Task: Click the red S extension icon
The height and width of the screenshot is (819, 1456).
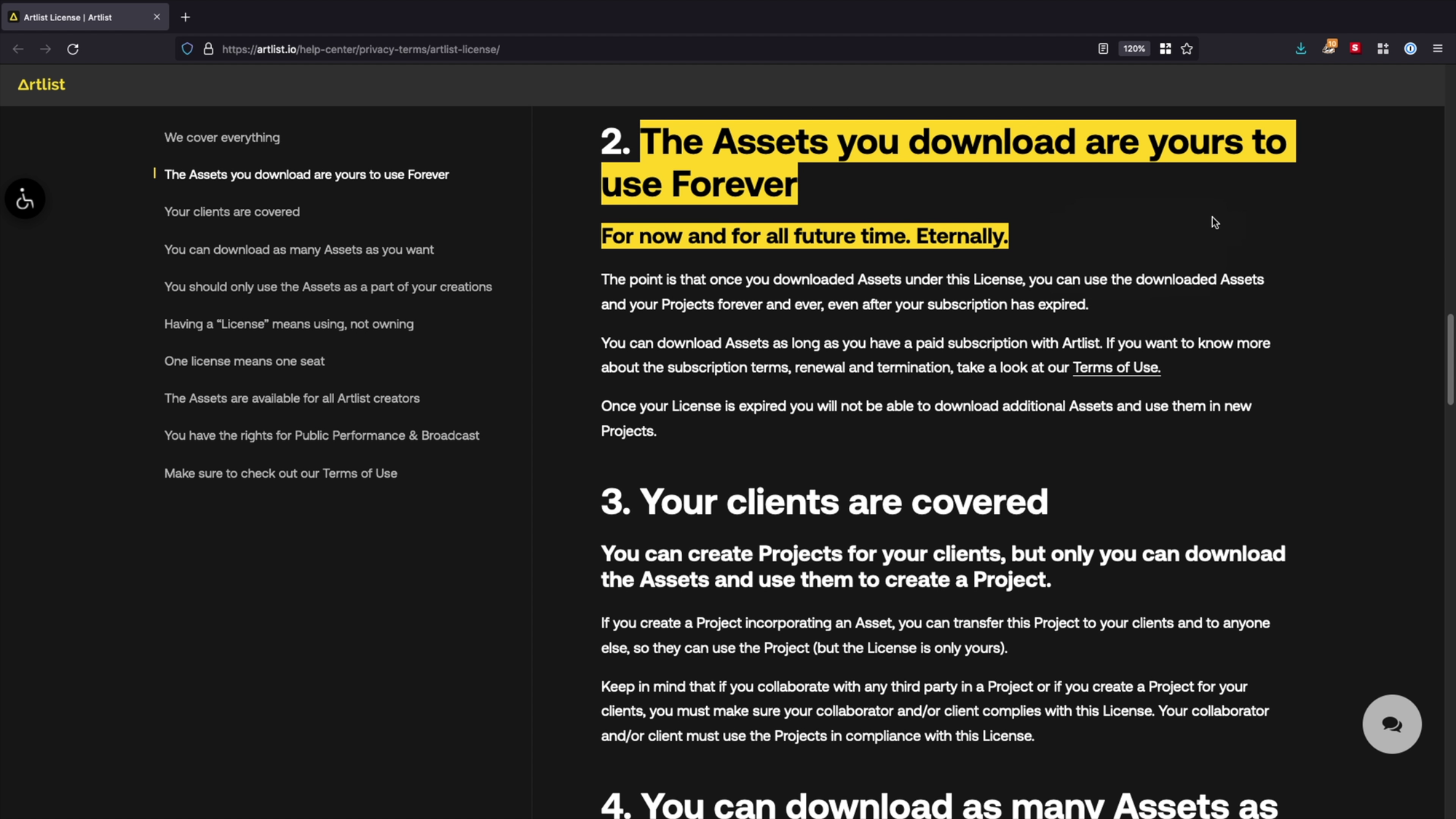Action: (x=1355, y=48)
